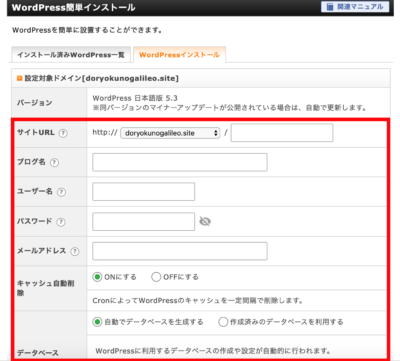Select 自動でデータベースを生成する option
The image size is (400, 361).
pos(97,322)
